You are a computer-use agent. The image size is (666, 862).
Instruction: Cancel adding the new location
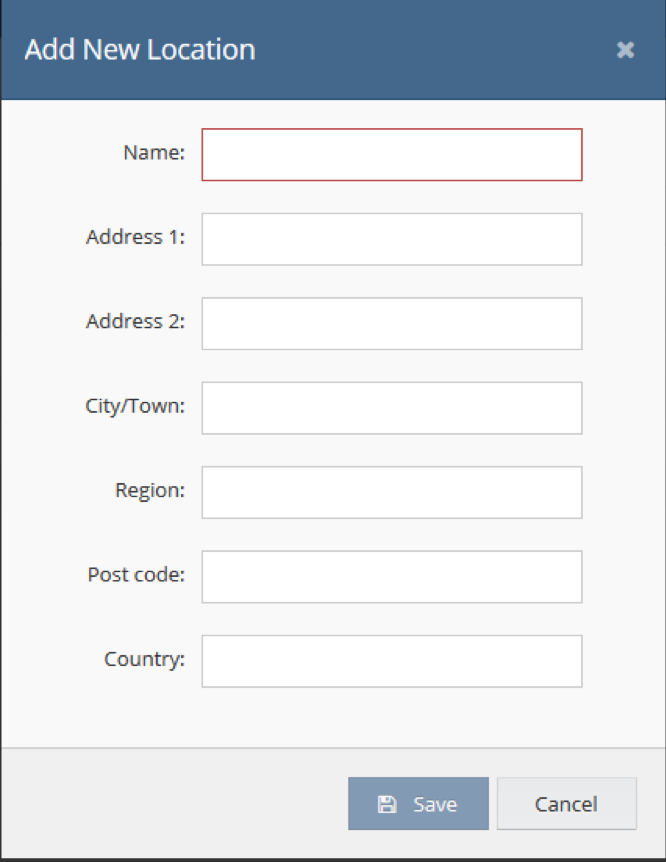click(x=566, y=804)
